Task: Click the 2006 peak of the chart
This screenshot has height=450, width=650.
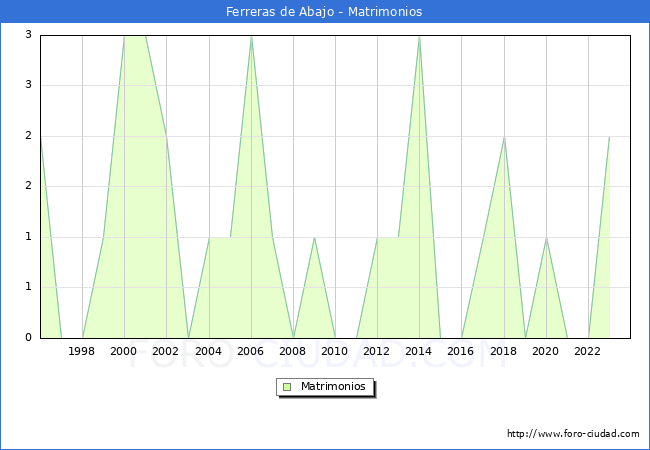Action: coord(252,37)
